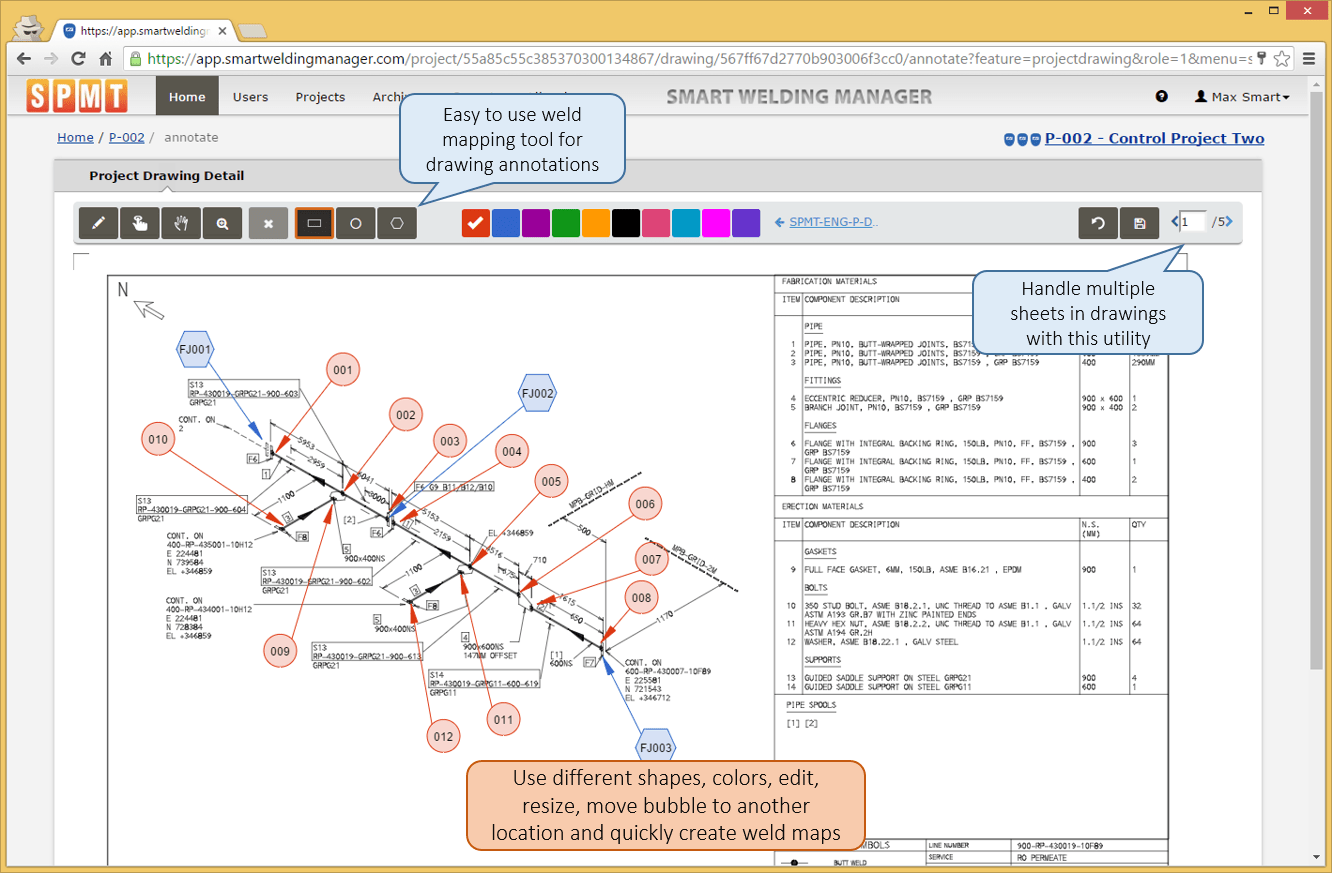The height and width of the screenshot is (873, 1332).
Task: Save annotations with the floppy disk button
Action: (1139, 224)
